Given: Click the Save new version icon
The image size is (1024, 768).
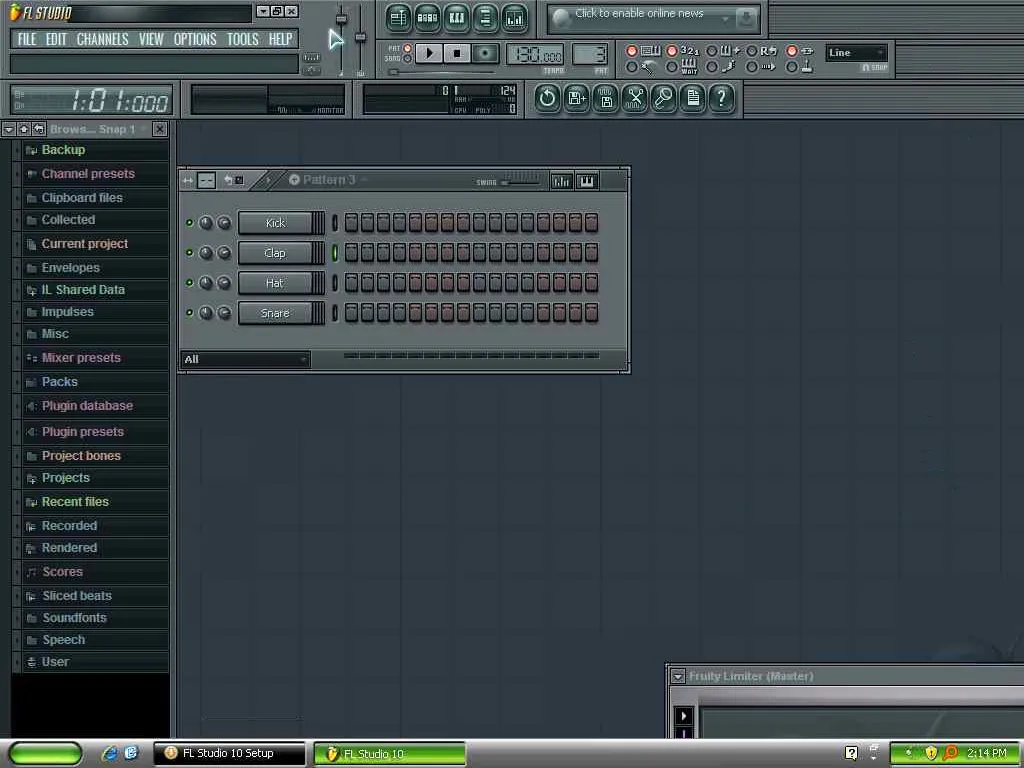Looking at the screenshot, I should (x=577, y=99).
